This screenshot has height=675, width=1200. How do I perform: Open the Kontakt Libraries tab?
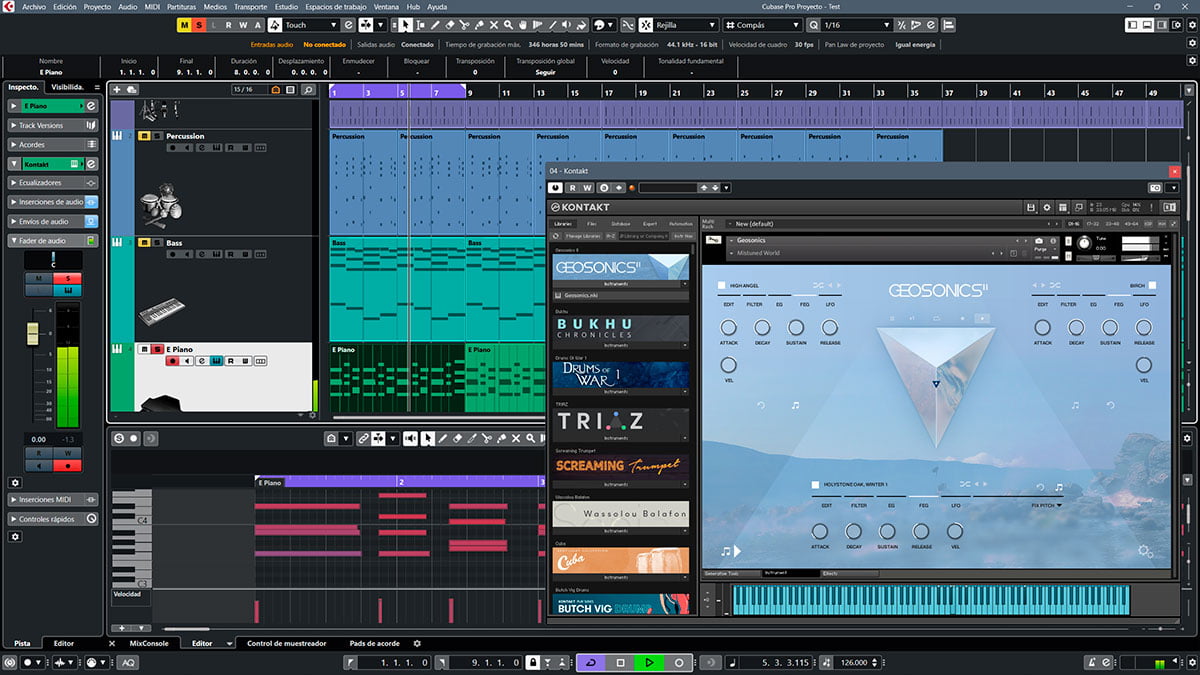click(x=563, y=223)
